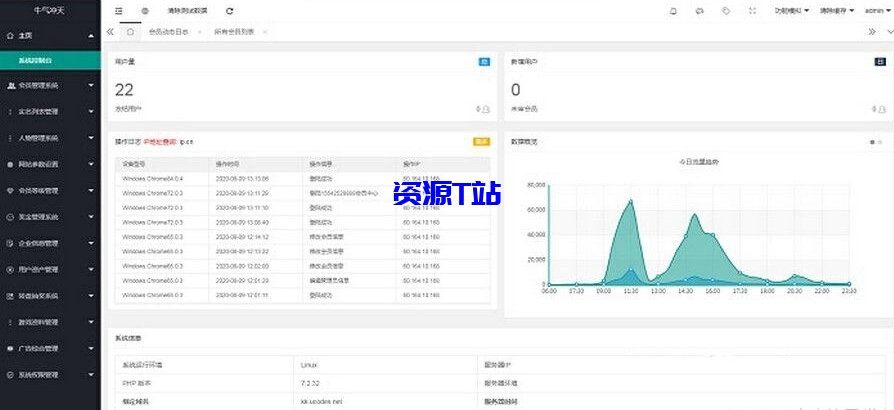Expand the 用户银户管理 menu arrow
Image resolution: width=894 pixels, height=410 pixels.
click(91, 270)
